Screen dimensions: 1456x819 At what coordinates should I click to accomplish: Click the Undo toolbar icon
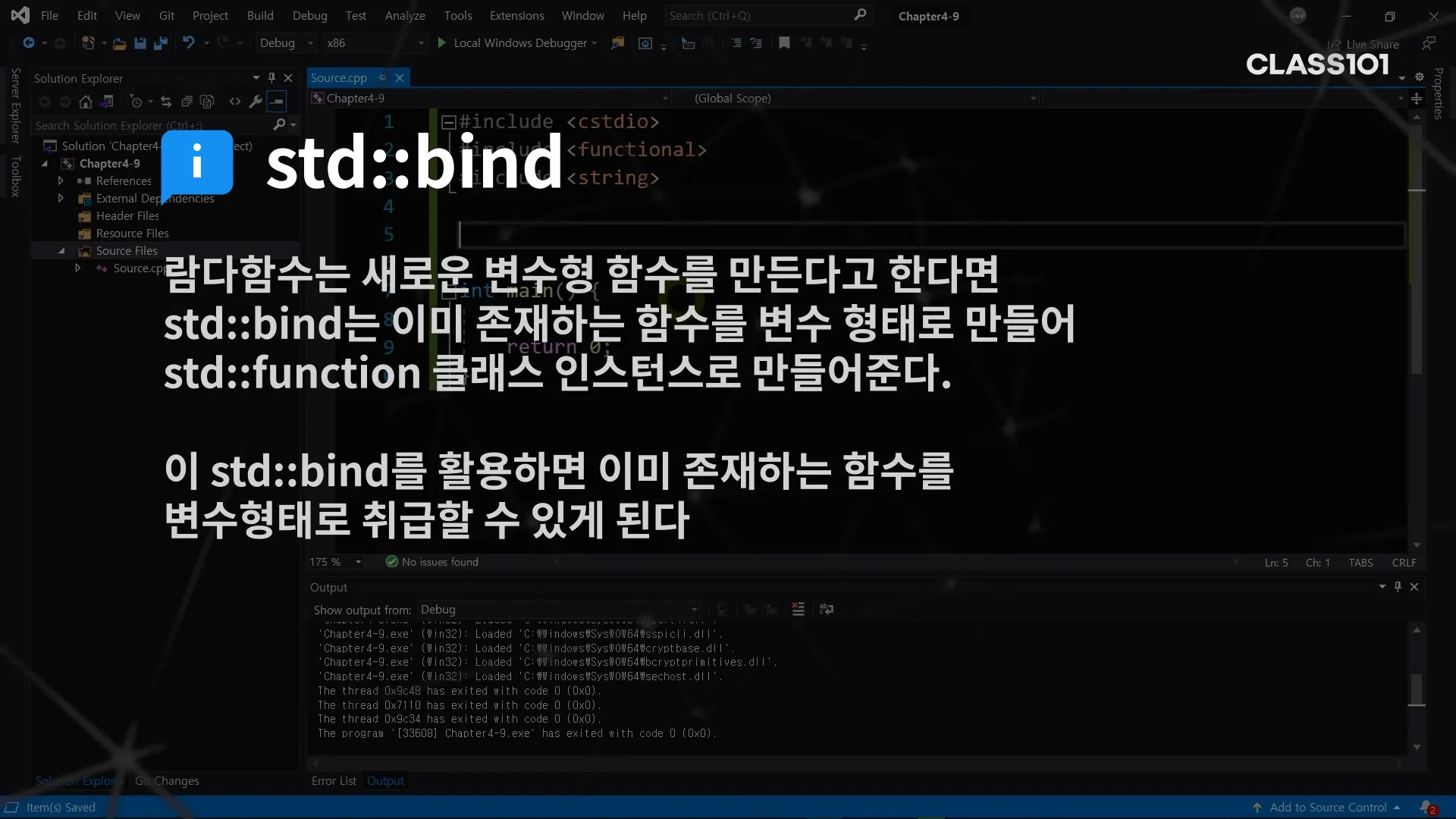click(189, 43)
